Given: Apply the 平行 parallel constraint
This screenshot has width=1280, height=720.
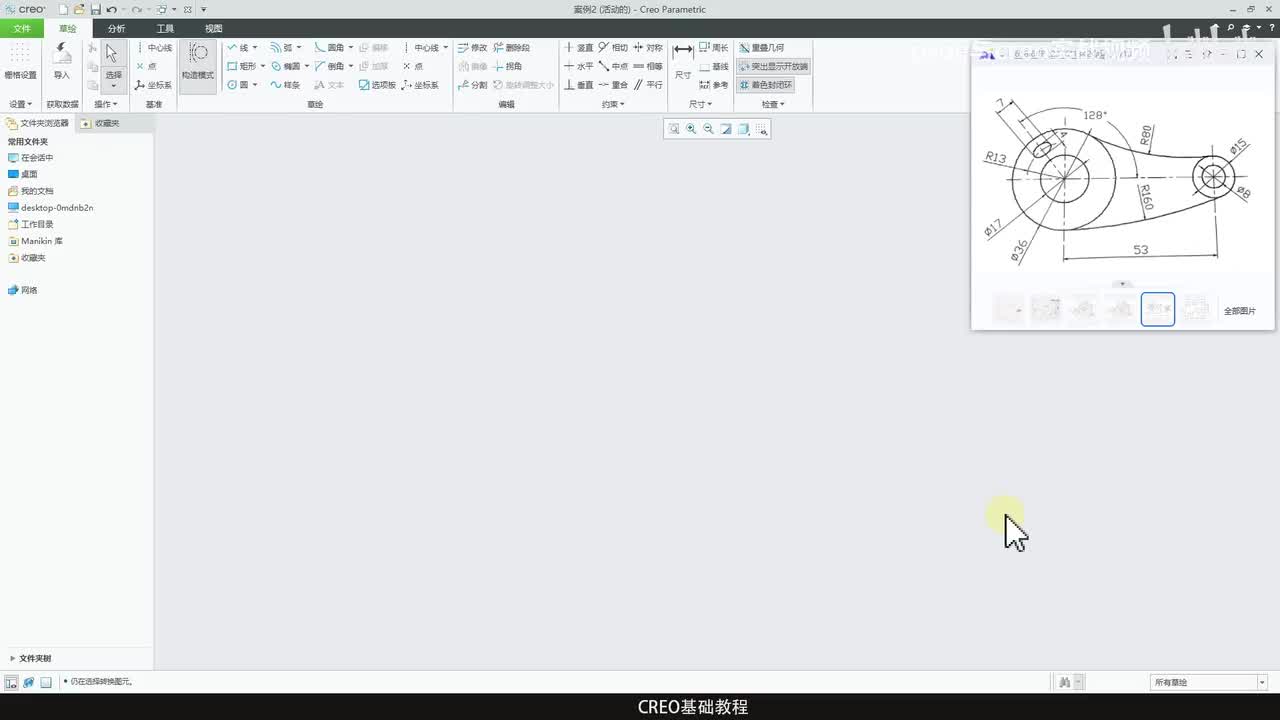Looking at the screenshot, I should click(x=648, y=85).
